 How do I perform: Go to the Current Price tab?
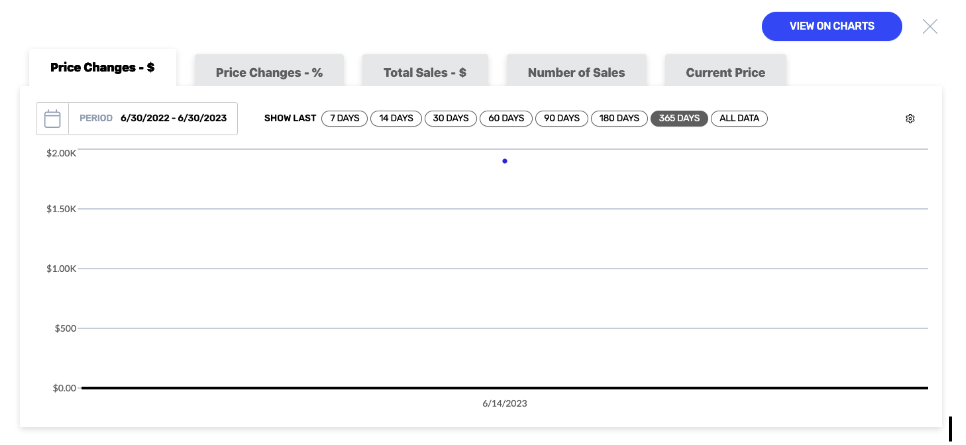point(726,72)
